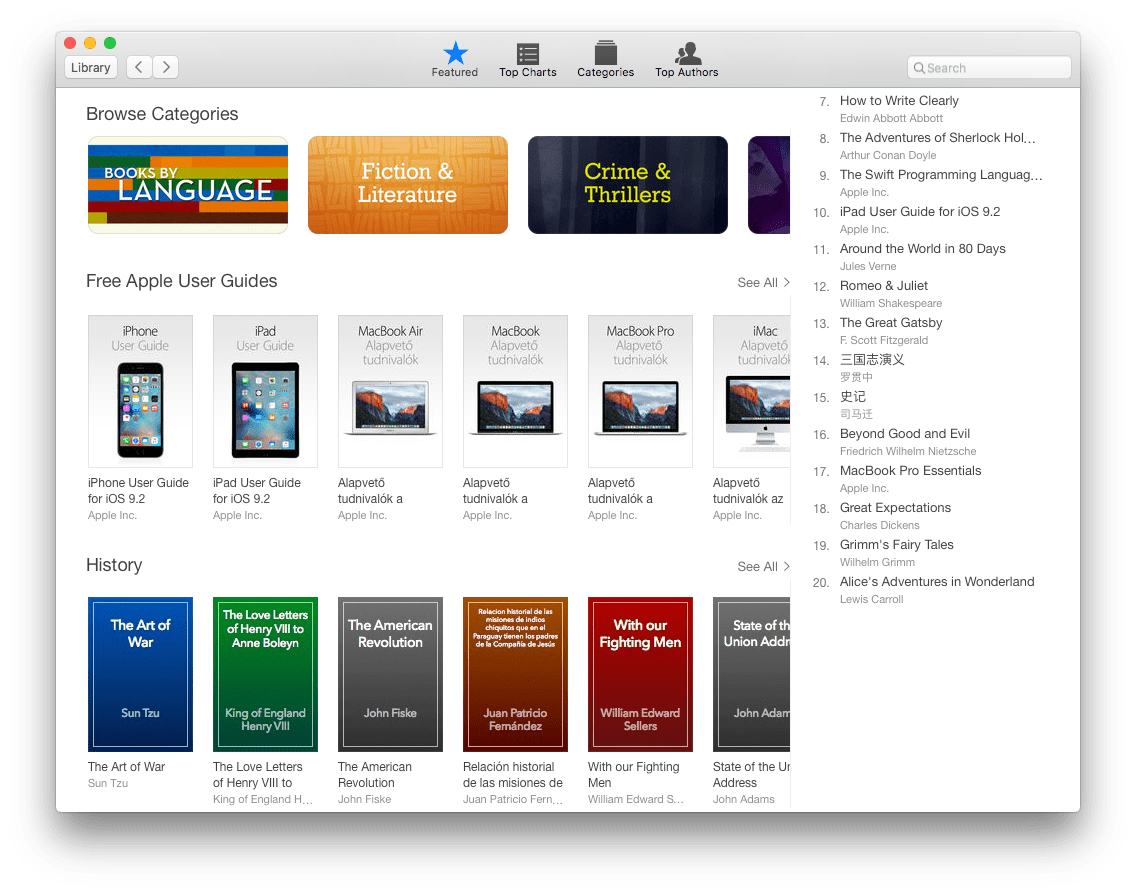This screenshot has height=892, width=1136.
Task: Open Grimm's Fairy Tales from the list
Action: point(896,544)
